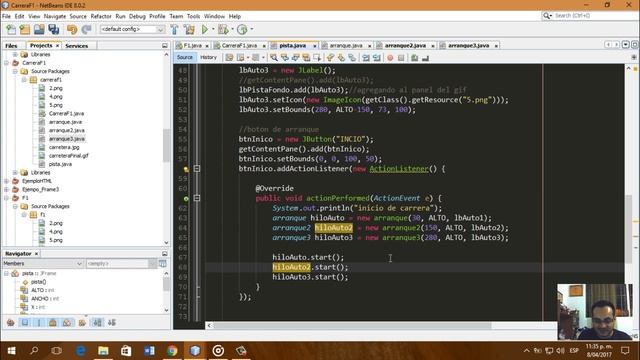This screenshot has height=360, width=640.
Task: Click the green override marker on line 61
Action: pyautogui.click(x=186, y=199)
